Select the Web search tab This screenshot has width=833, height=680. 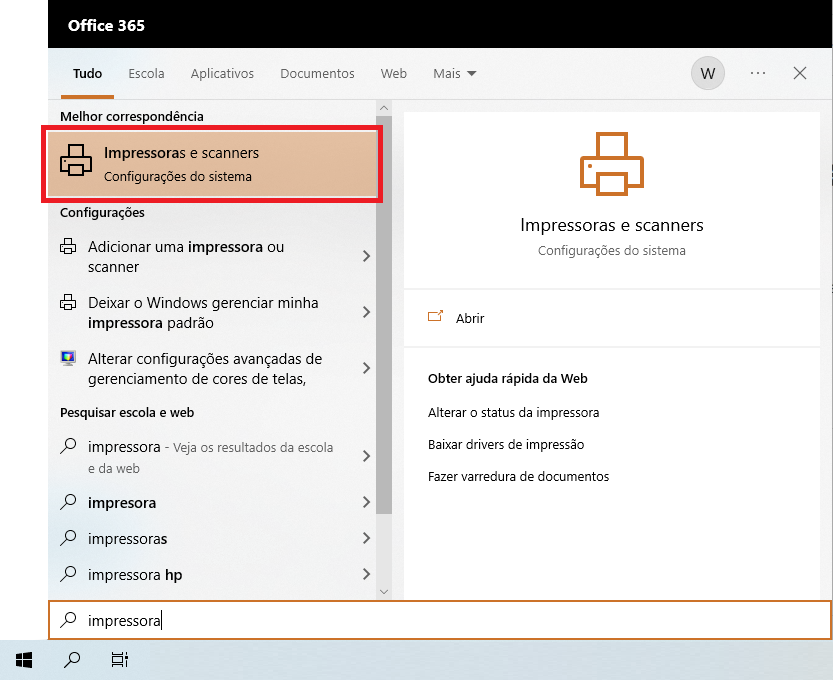tap(393, 73)
